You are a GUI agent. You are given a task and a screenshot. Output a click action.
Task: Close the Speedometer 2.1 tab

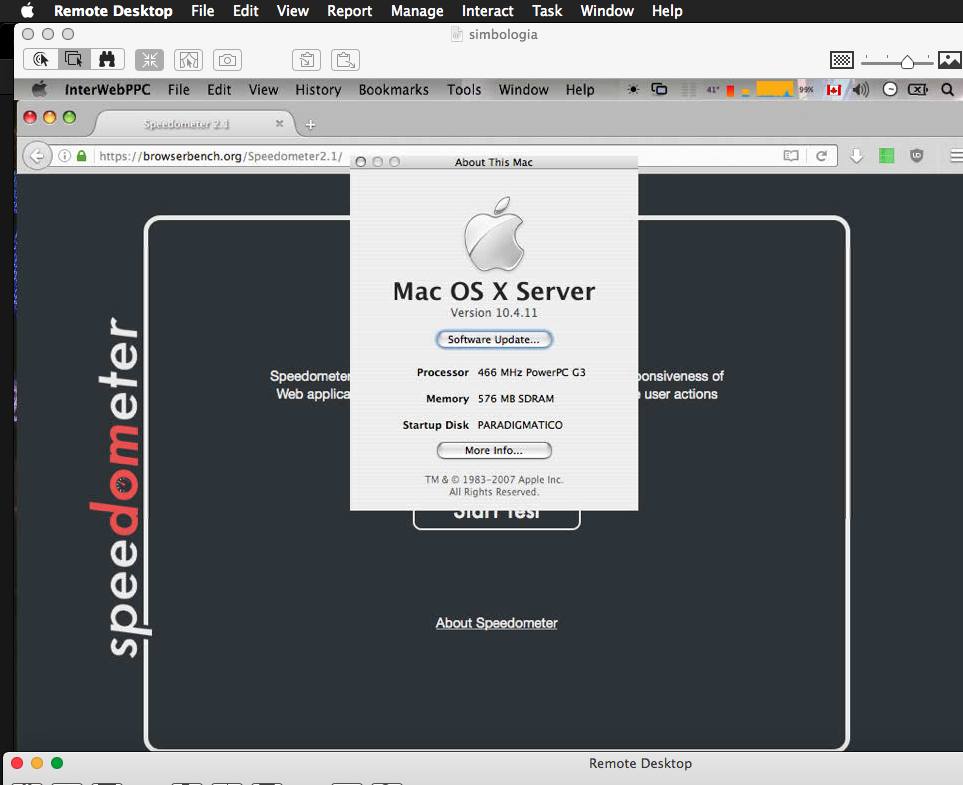279,123
